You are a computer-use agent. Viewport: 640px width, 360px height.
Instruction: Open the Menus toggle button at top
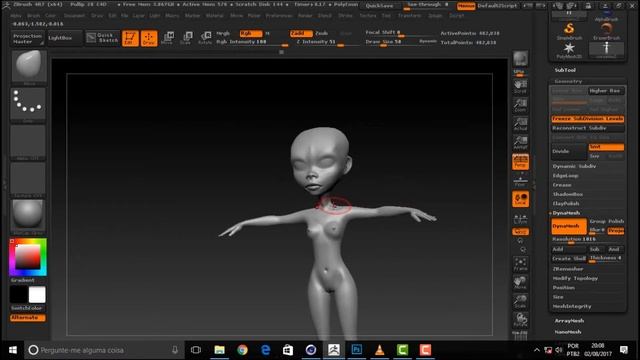(x=466, y=6)
